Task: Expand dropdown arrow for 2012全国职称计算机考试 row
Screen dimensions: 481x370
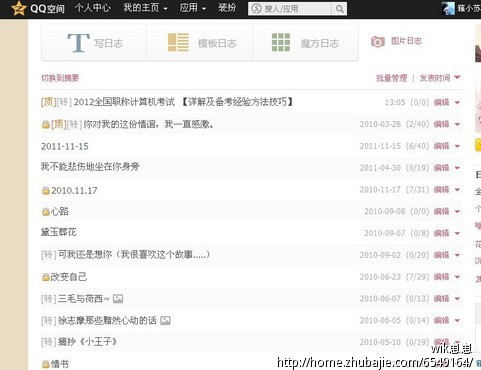Action: click(457, 102)
